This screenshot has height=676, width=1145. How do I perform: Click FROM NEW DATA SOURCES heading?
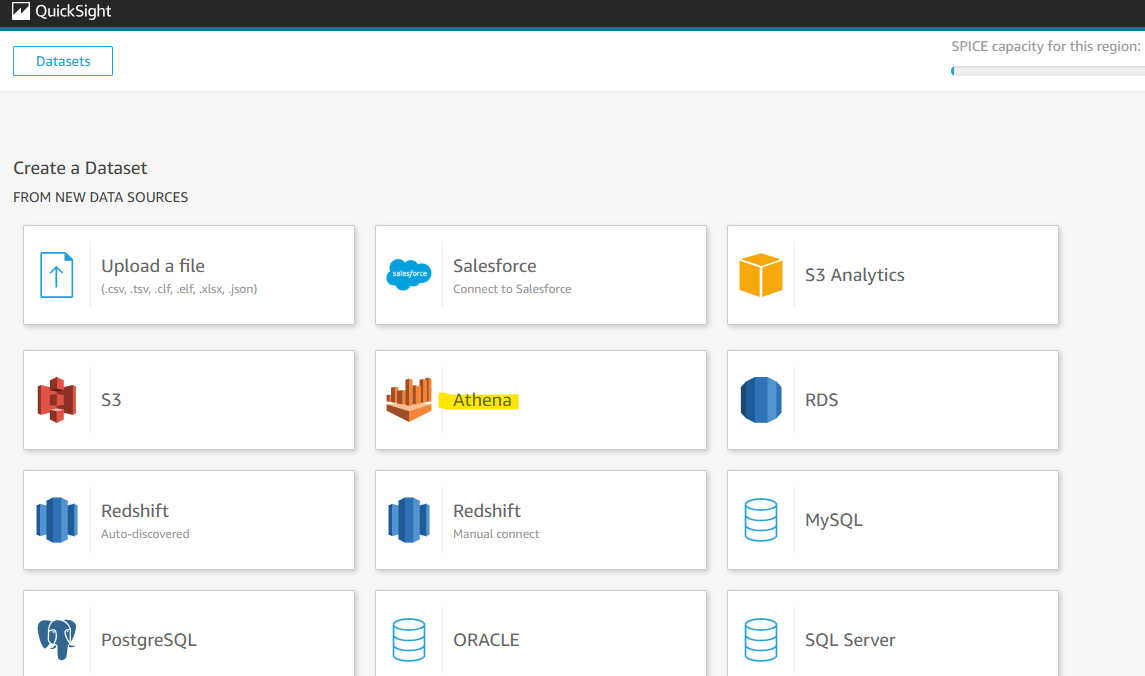pos(101,197)
